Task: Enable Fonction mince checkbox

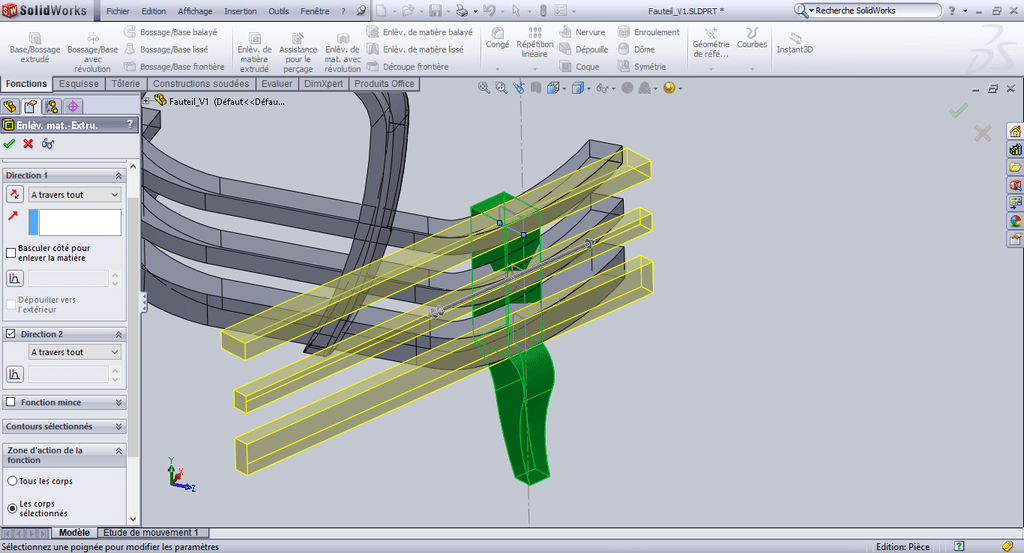Action: pos(10,402)
